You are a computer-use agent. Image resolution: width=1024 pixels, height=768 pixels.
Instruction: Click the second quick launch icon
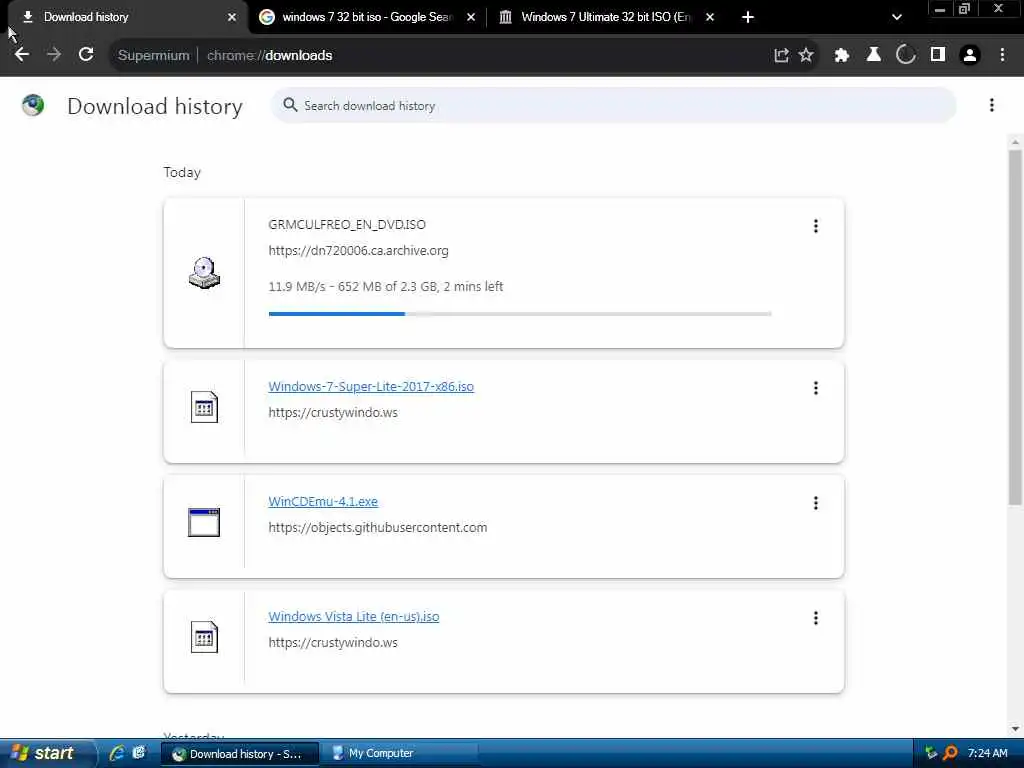tap(139, 753)
